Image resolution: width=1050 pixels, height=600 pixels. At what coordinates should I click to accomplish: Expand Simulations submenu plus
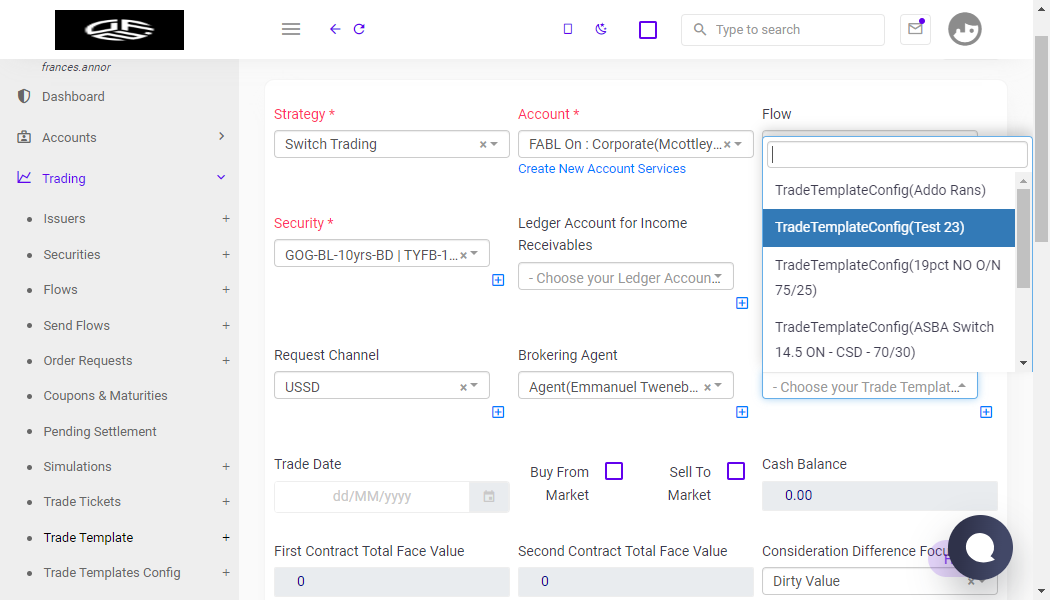226,466
